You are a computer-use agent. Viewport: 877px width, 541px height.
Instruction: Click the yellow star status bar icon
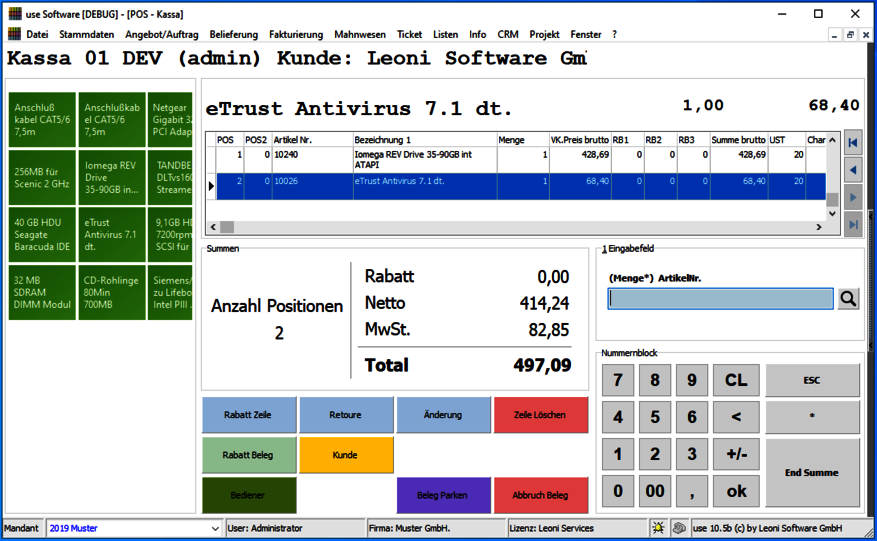pos(658,528)
